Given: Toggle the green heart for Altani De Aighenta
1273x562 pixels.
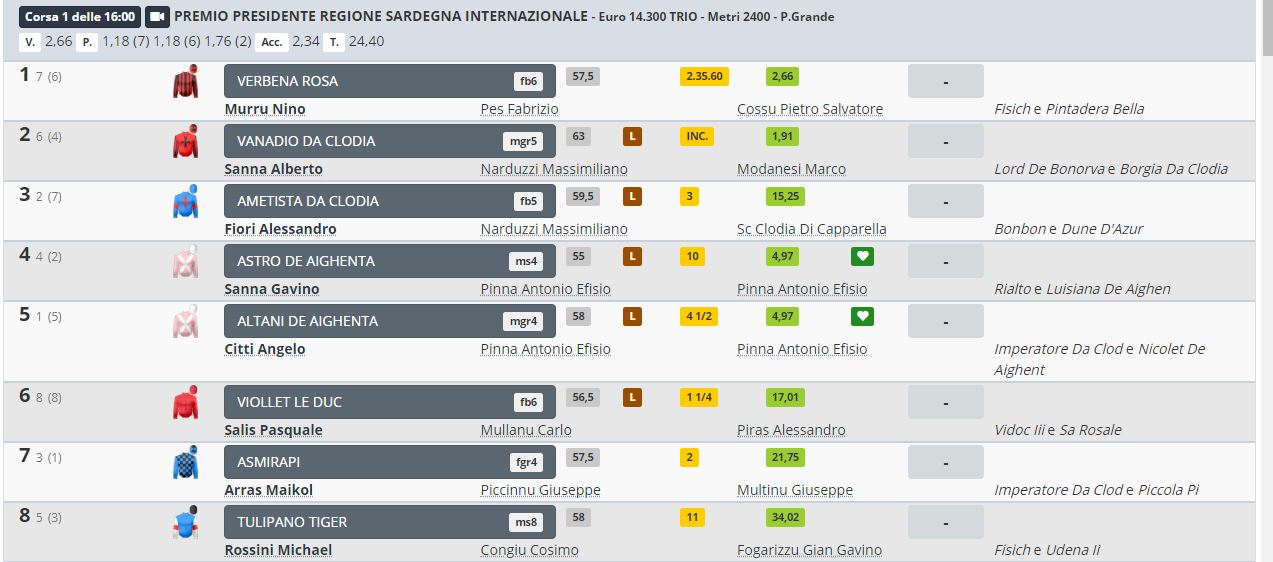Looking at the screenshot, I should 862,317.
